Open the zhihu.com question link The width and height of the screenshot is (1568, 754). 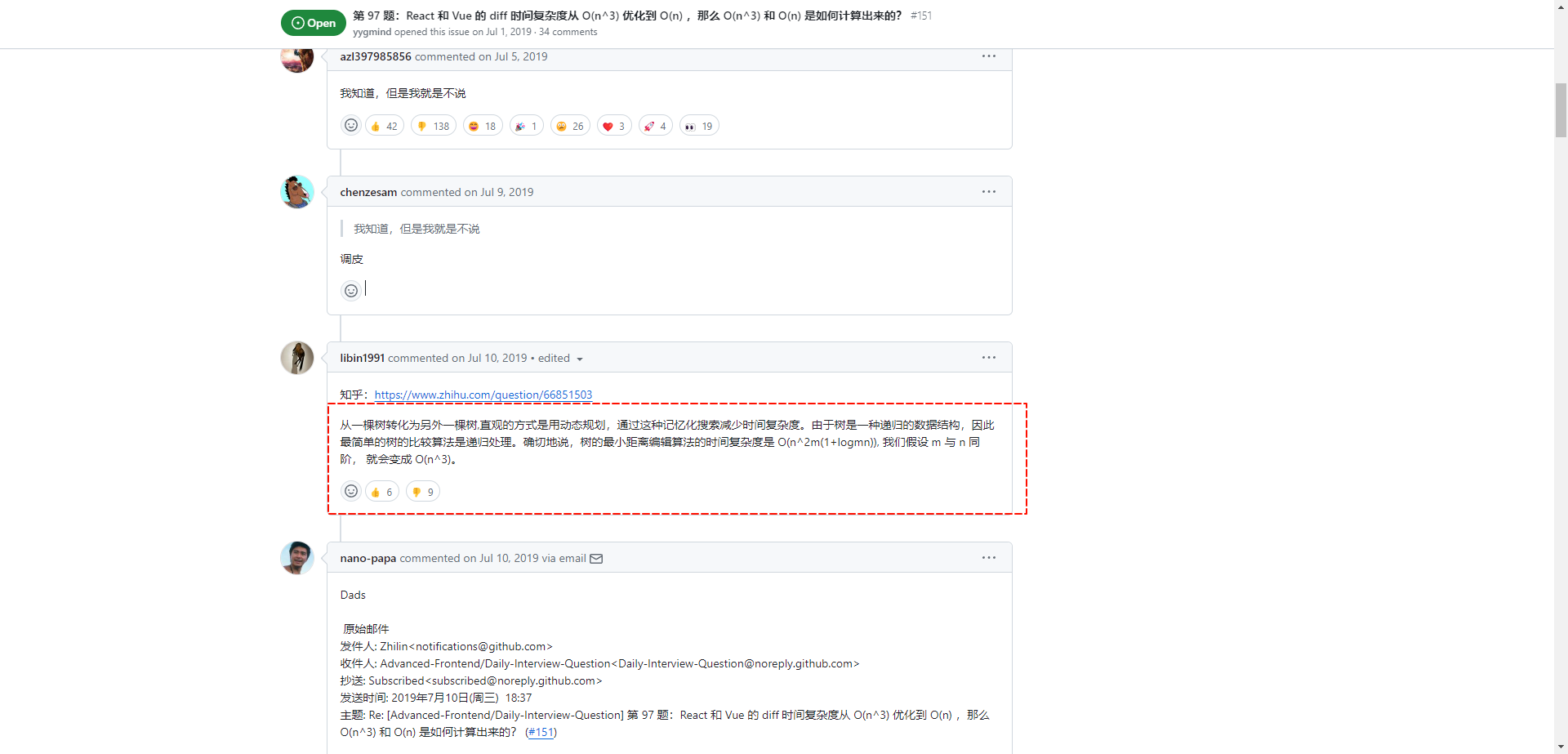(483, 395)
